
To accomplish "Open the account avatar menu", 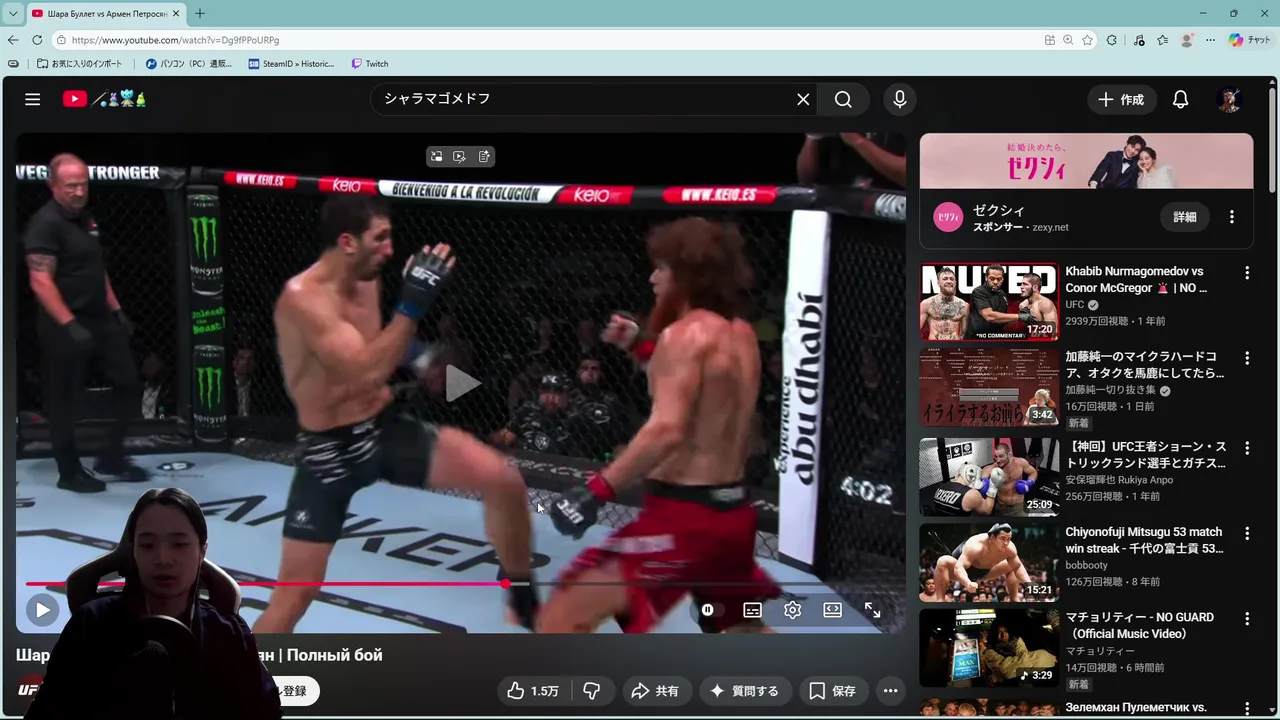I will (1229, 99).
